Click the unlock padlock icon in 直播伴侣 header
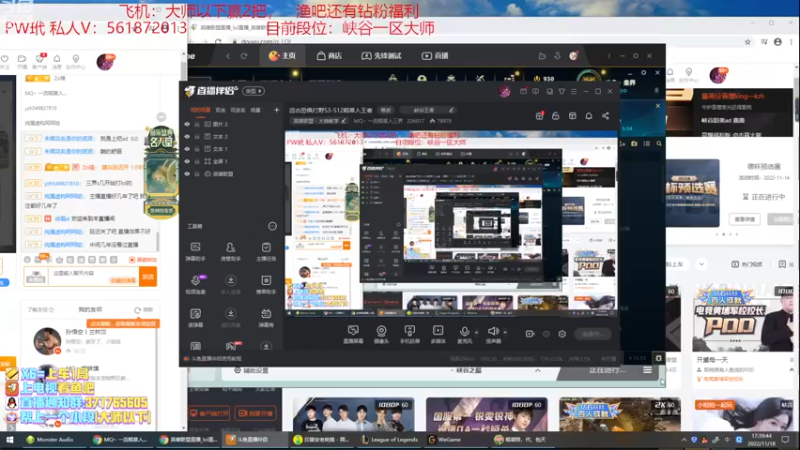Viewport: 800px width, 450px height. tap(556, 116)
